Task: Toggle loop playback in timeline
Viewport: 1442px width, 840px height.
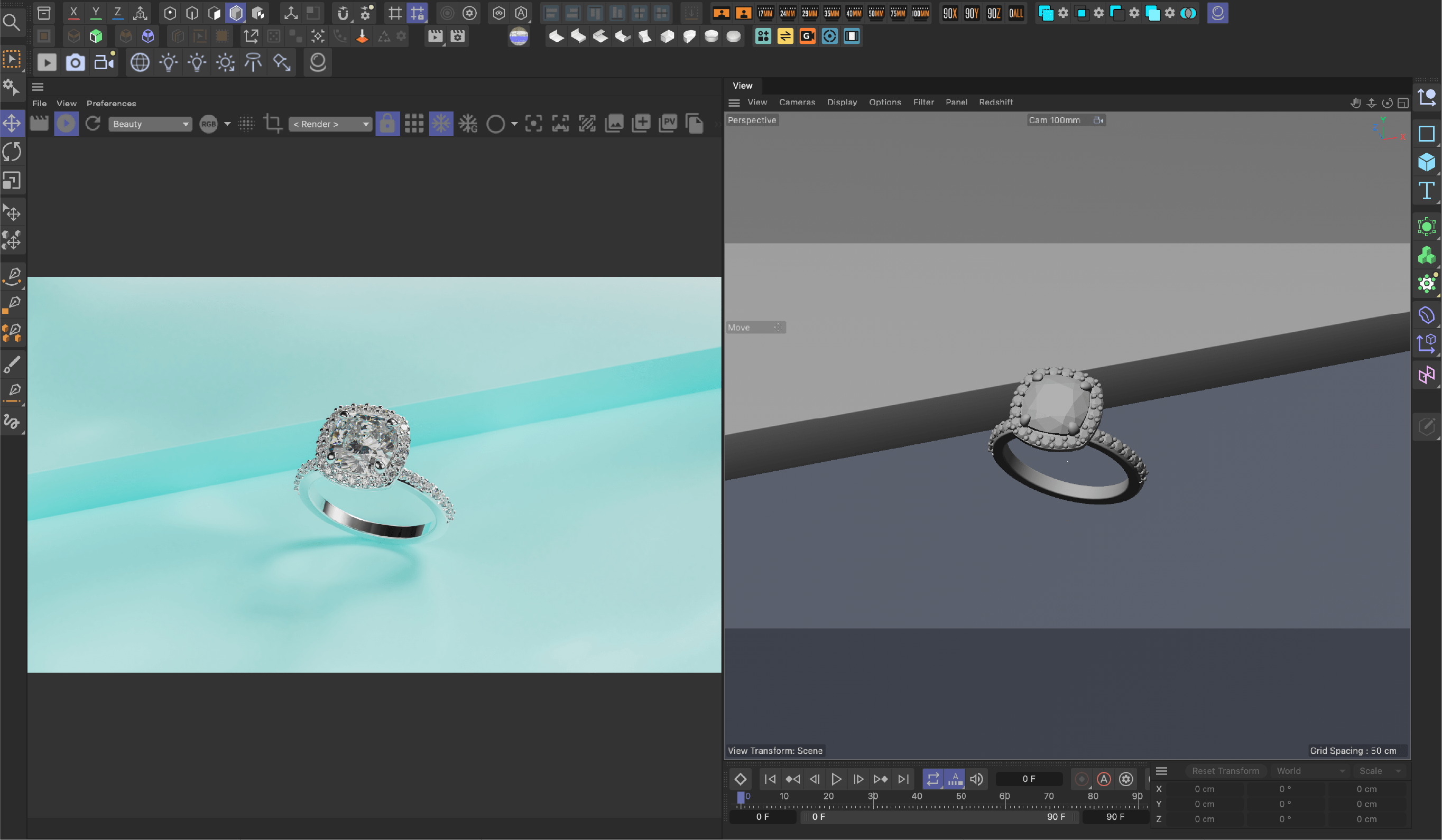Action: click(933, 779)
